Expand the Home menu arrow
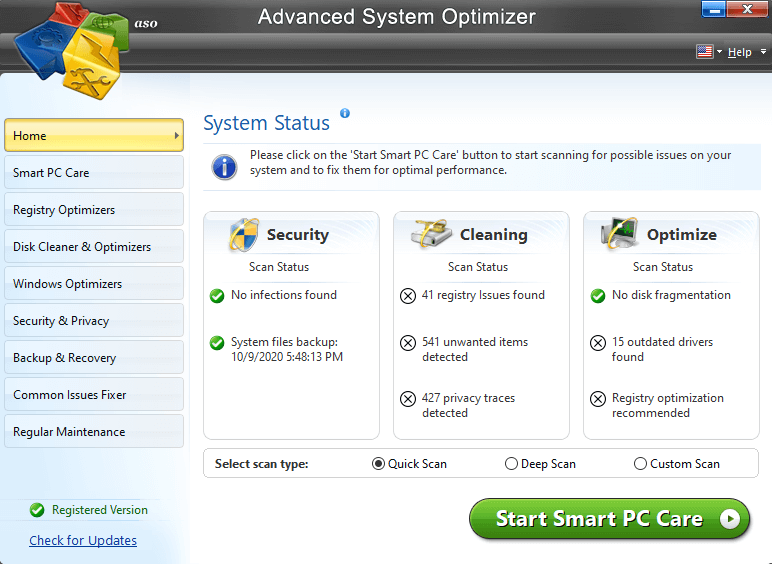The height and width of the screenshot is (564, 772). (x=177, y=135)
